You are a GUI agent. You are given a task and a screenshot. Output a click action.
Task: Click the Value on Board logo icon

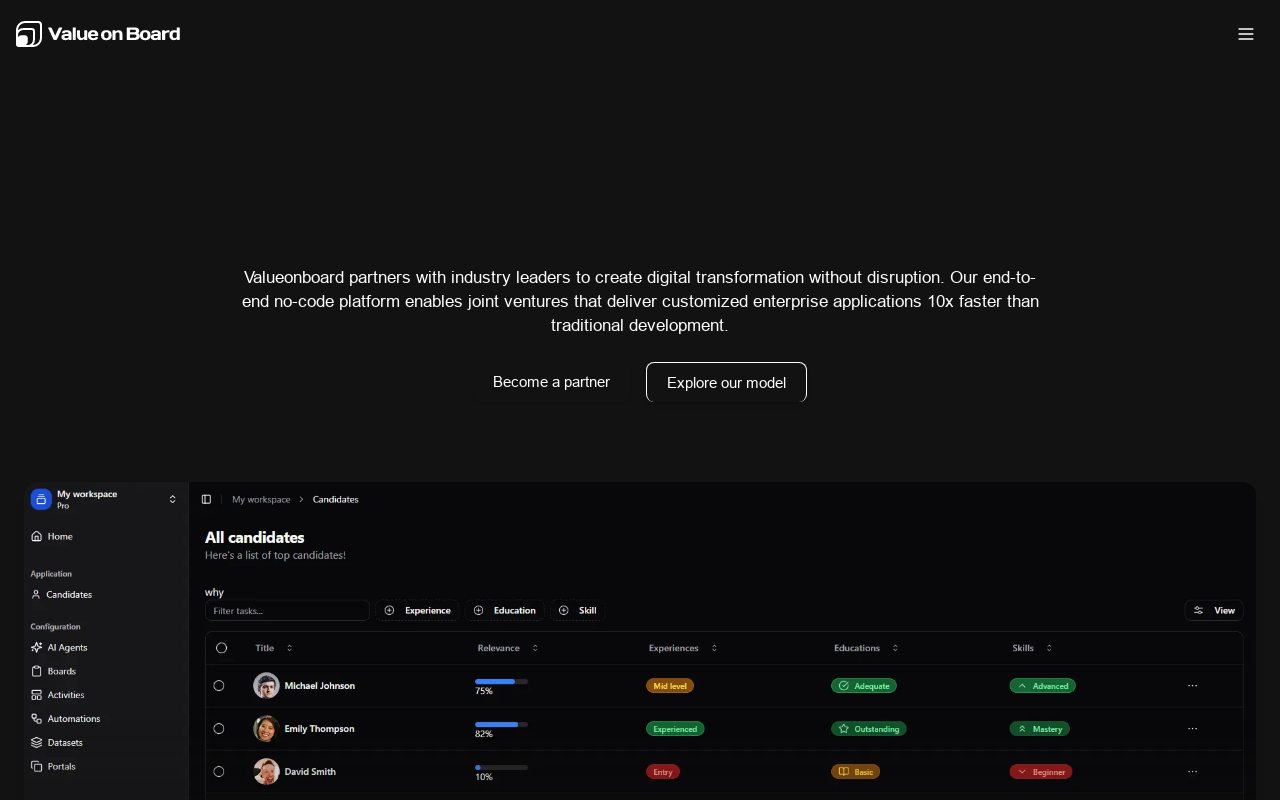coord(29,34)
